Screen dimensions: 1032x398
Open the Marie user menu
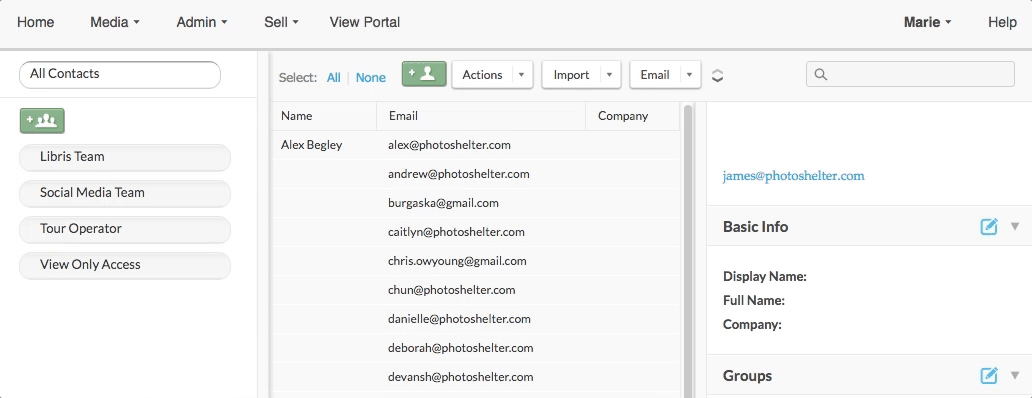pyautogui.click(x=928, y=22)
